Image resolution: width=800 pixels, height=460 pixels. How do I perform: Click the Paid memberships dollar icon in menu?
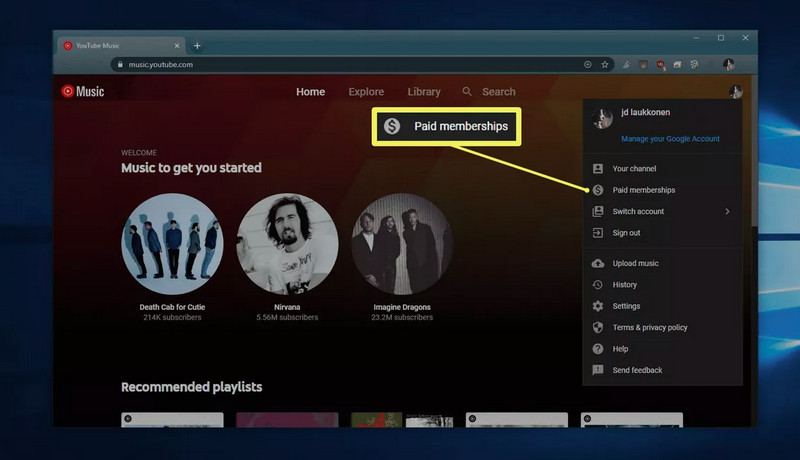pos(598,190)
